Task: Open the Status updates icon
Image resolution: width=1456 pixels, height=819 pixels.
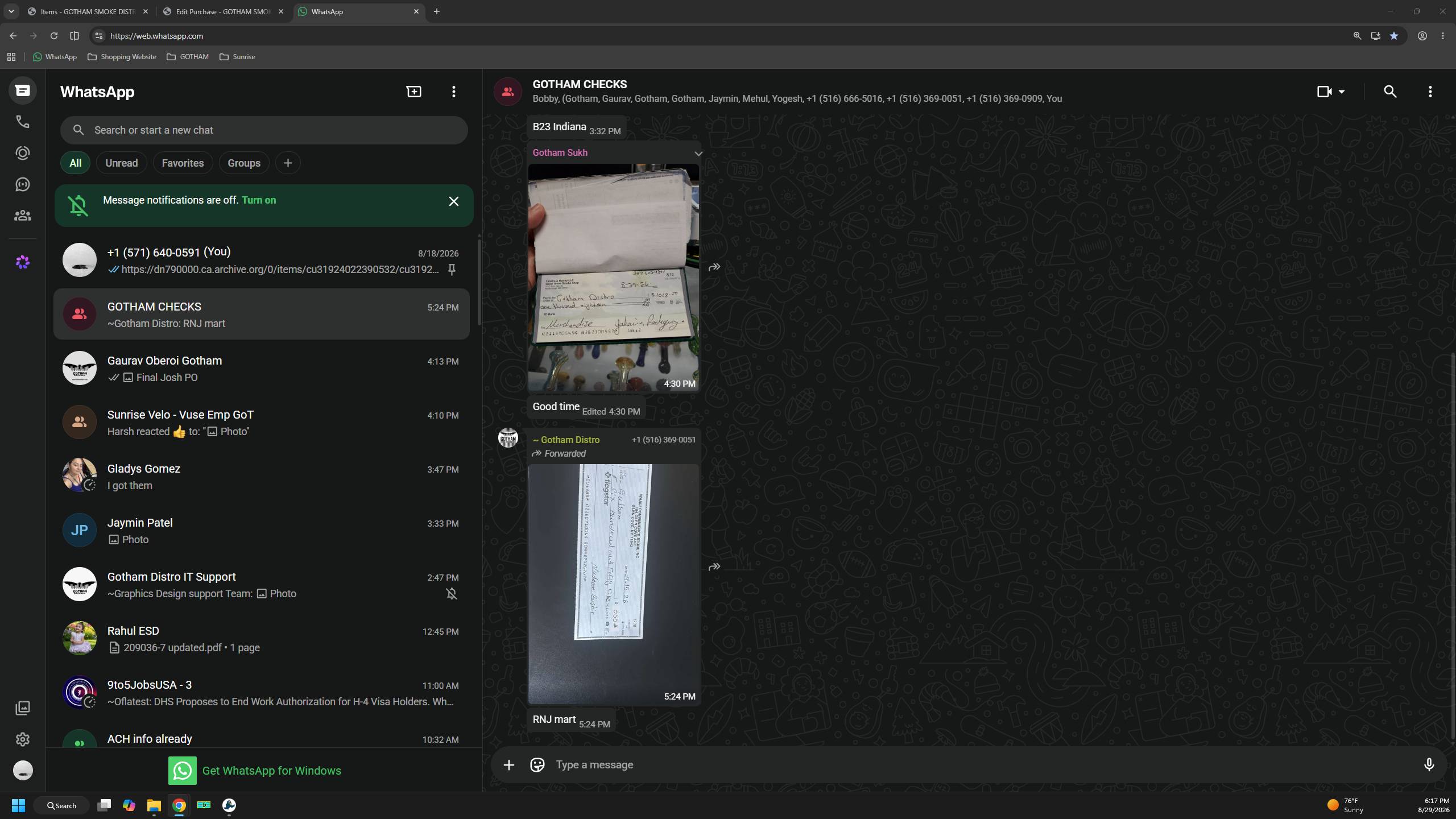Action: tap(22, 153)
